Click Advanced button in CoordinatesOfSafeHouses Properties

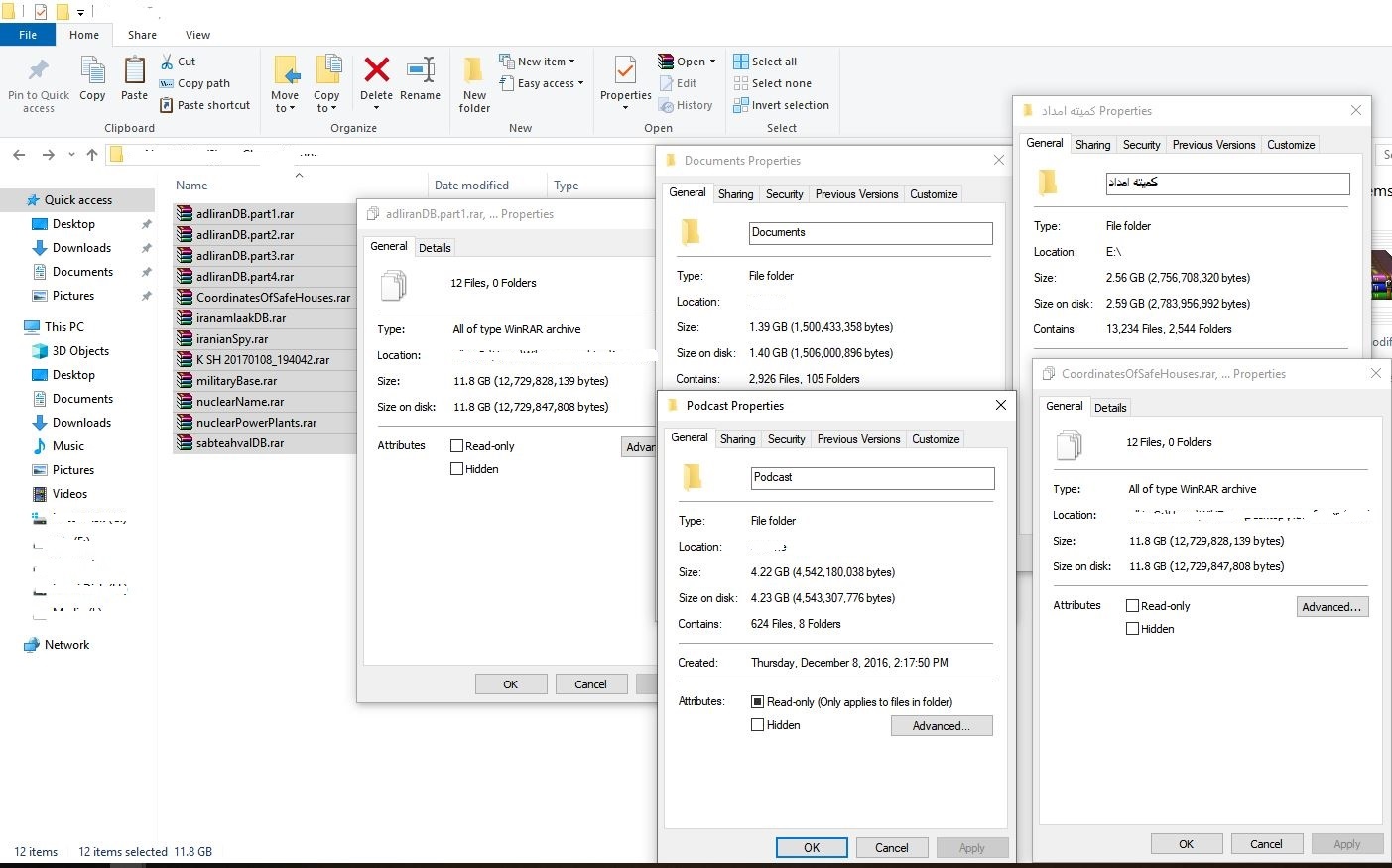[1332, 607]
